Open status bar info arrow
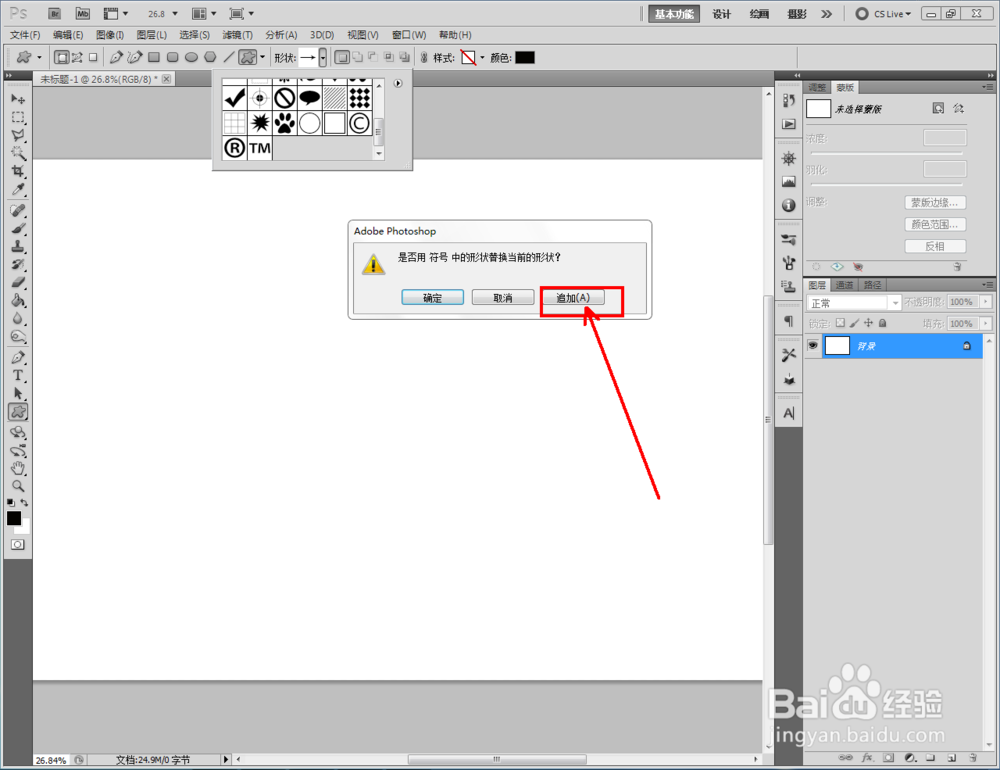 (x=225, y=759)
